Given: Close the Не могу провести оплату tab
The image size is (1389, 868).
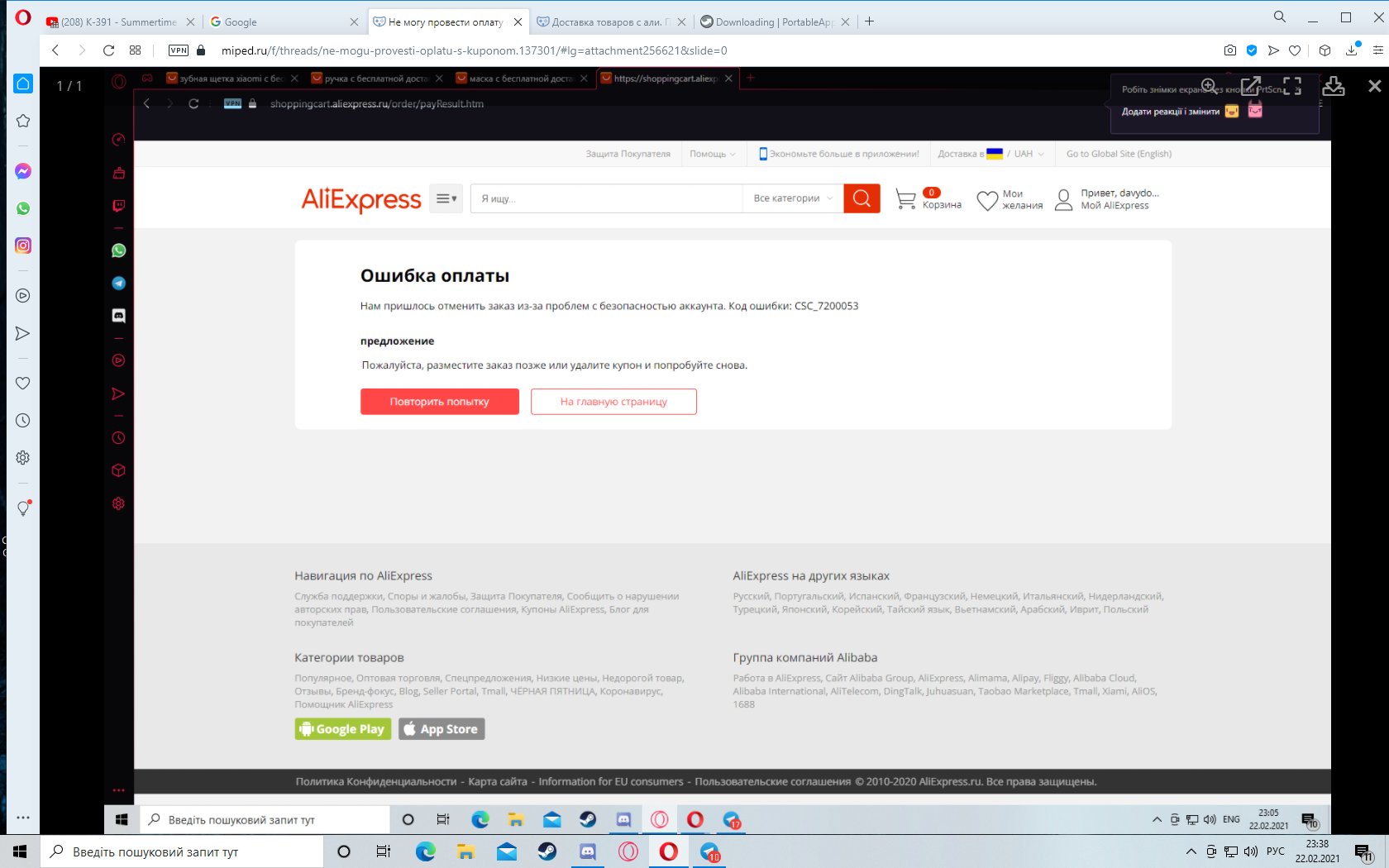Looking at the screenshot, I should [x=518, y=22].
